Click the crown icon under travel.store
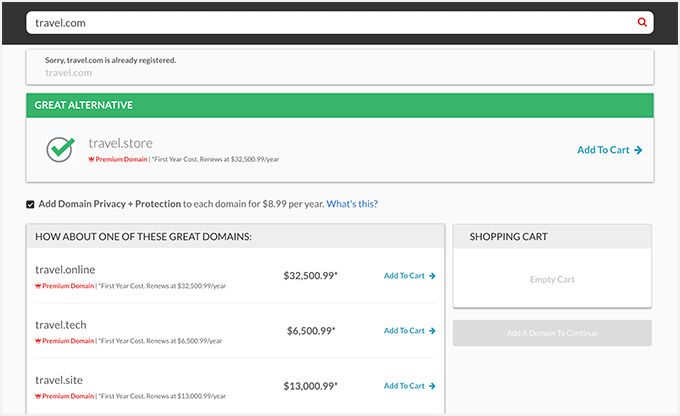The height and width of the screenshot is (416, 680). (92, 160)
